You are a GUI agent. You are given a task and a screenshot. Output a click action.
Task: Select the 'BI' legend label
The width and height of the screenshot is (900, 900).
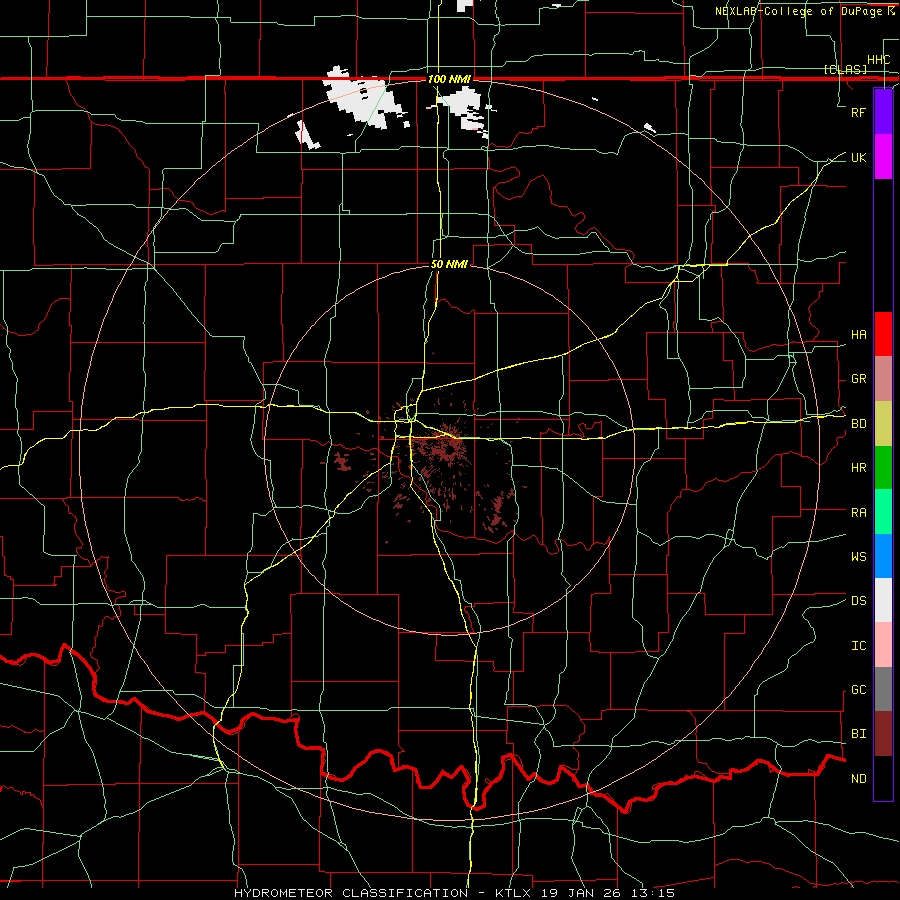click(858, 734)
